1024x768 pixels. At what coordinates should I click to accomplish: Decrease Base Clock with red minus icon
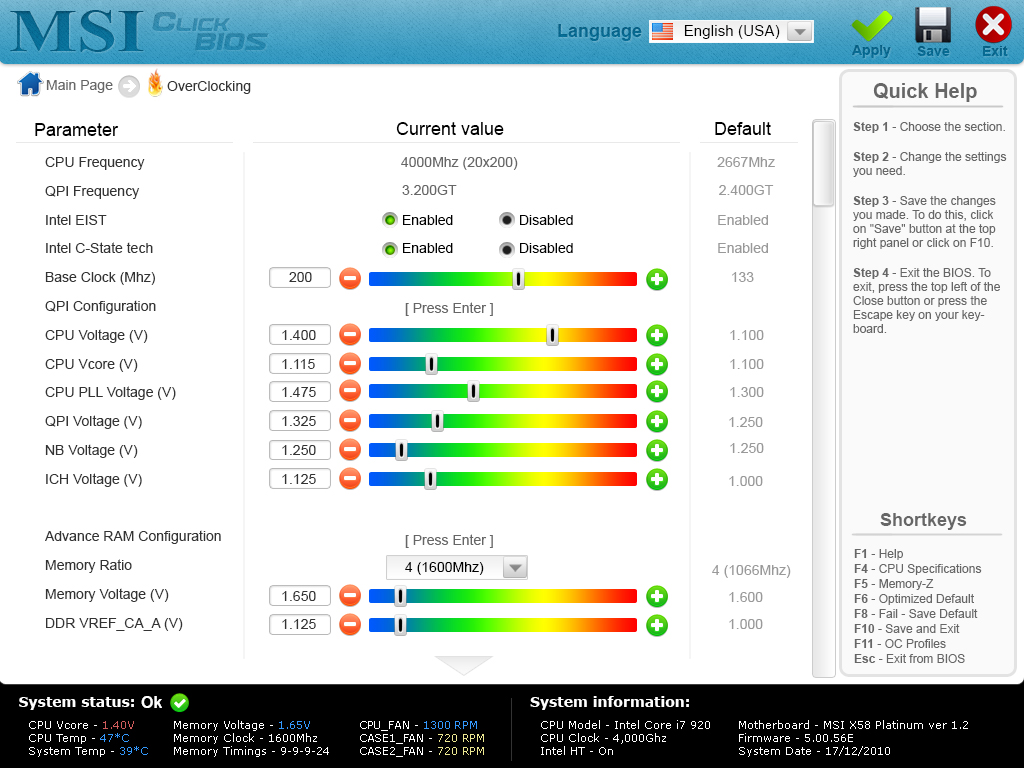[350, 279]
